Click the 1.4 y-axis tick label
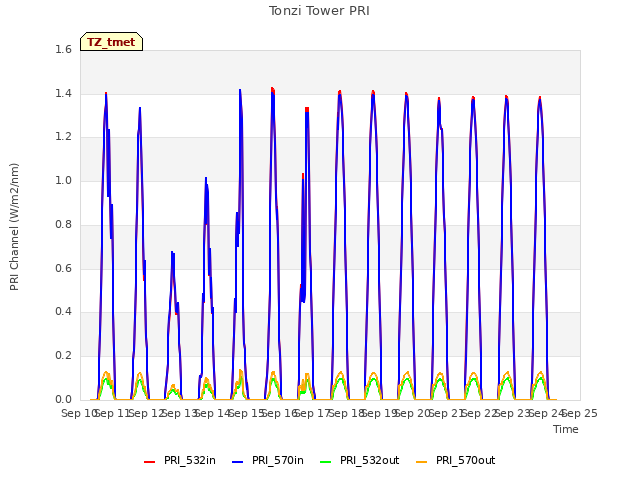This screenshot has width=640, height=480. pos(63,93)
